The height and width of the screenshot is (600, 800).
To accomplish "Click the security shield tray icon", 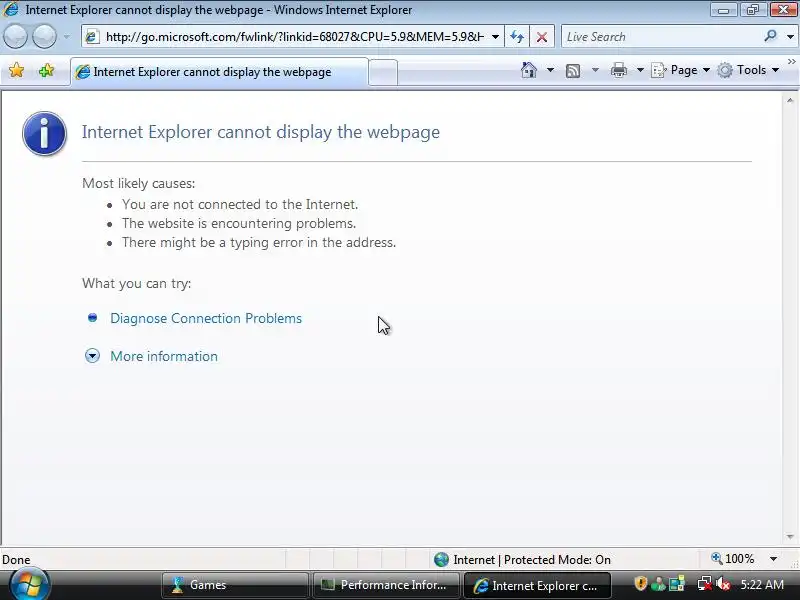I will (640, 583).
